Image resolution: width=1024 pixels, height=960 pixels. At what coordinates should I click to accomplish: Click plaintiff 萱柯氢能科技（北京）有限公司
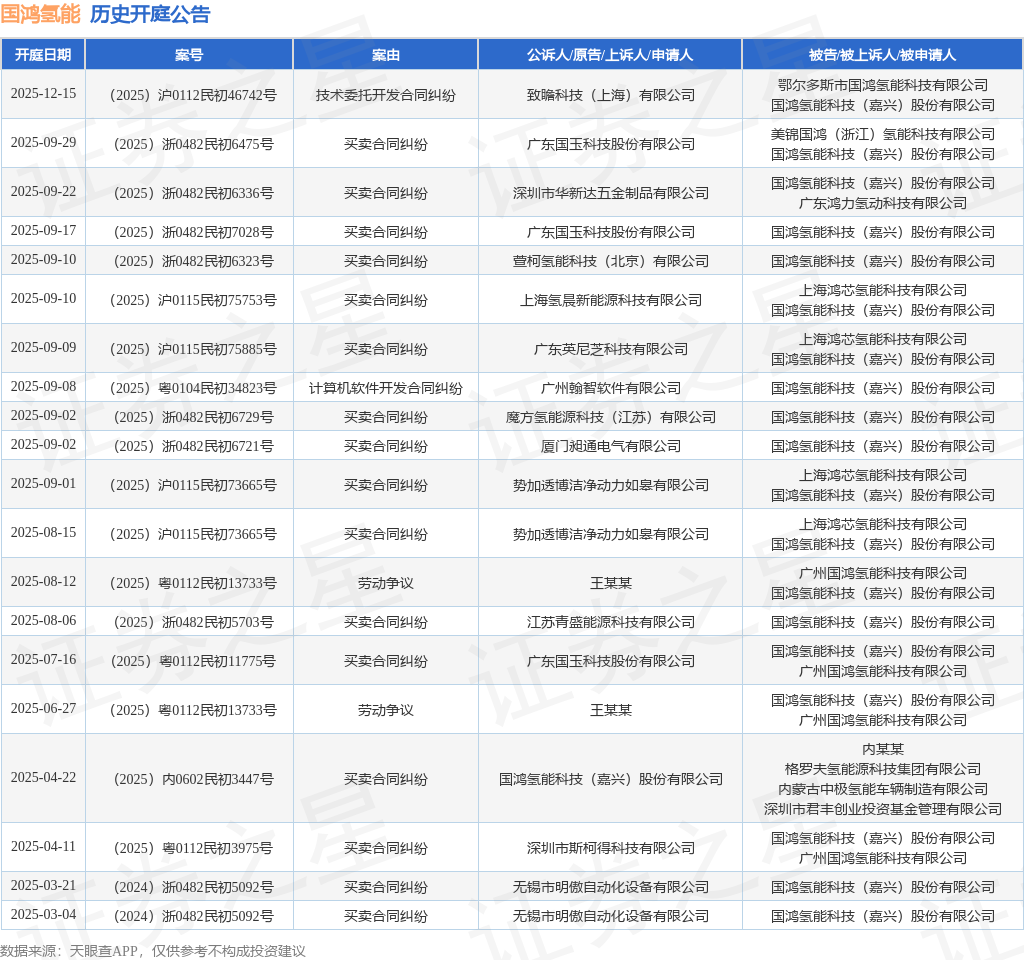point(611,261)
